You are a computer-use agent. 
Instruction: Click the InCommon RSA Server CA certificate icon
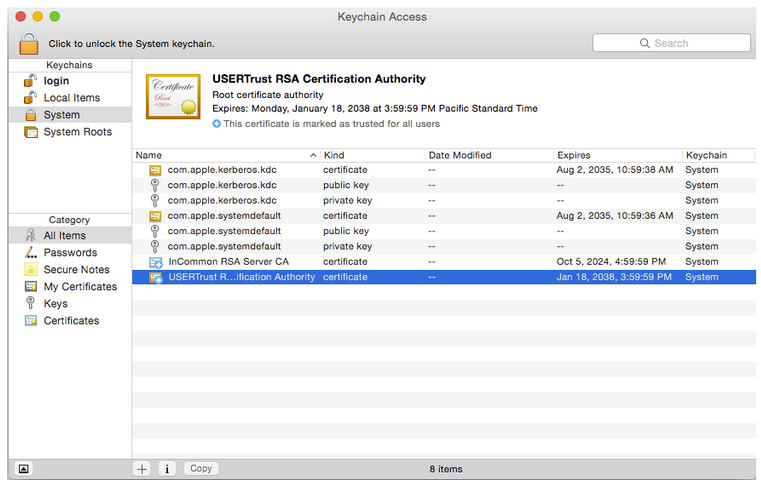155,262
